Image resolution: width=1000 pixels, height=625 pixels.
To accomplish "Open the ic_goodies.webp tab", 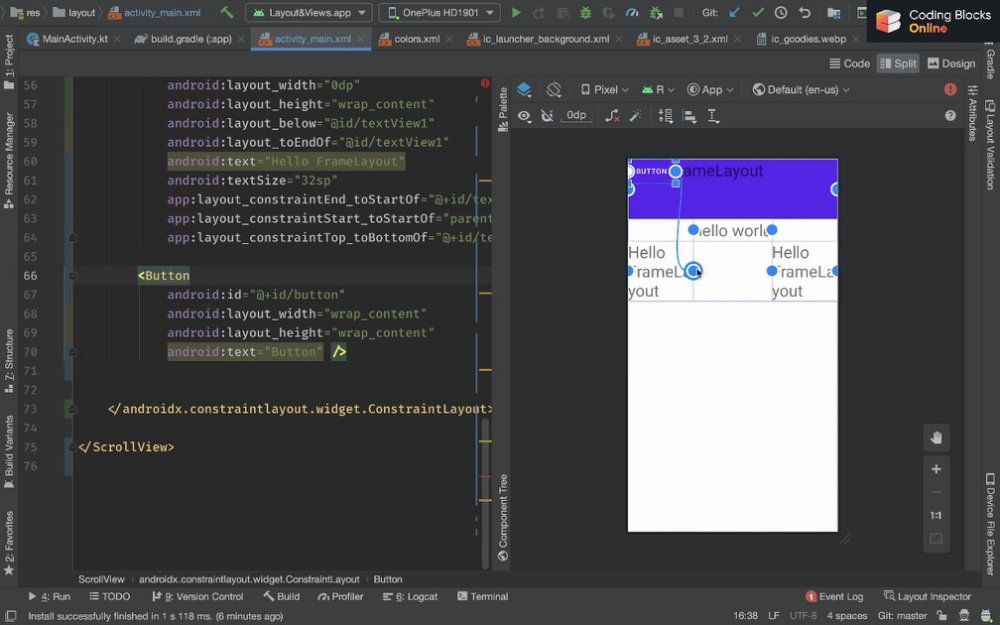I will click(x=808, y=39).
